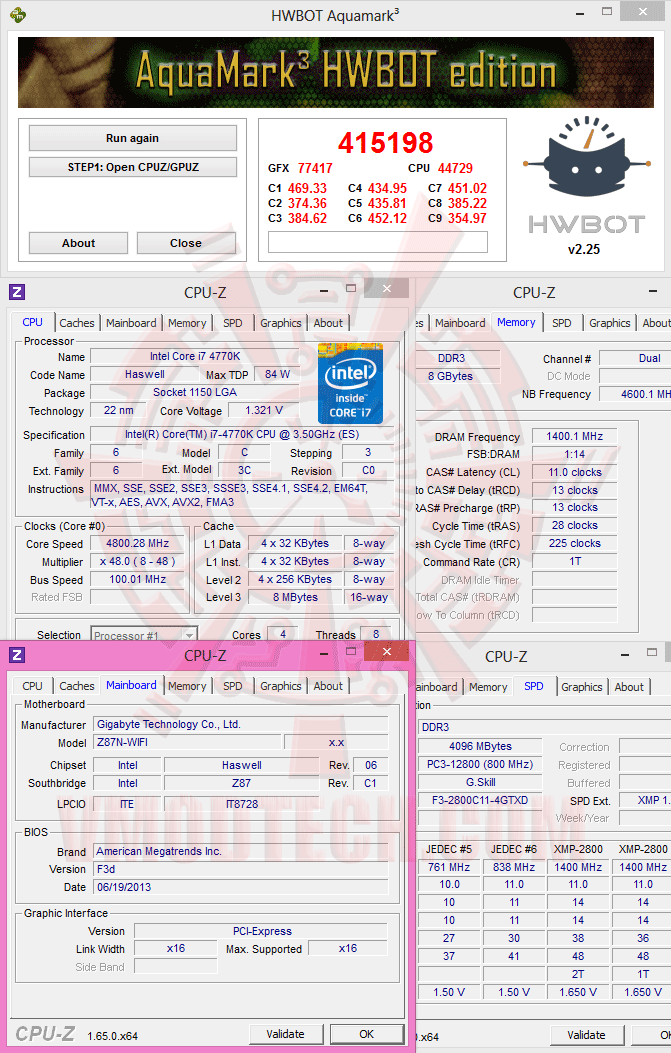Minimize the CPU-Z Mainboard window
Image resolution: width=671 pixels, height=1053 pixels.
pyautogui.click(x=324, y=653)
